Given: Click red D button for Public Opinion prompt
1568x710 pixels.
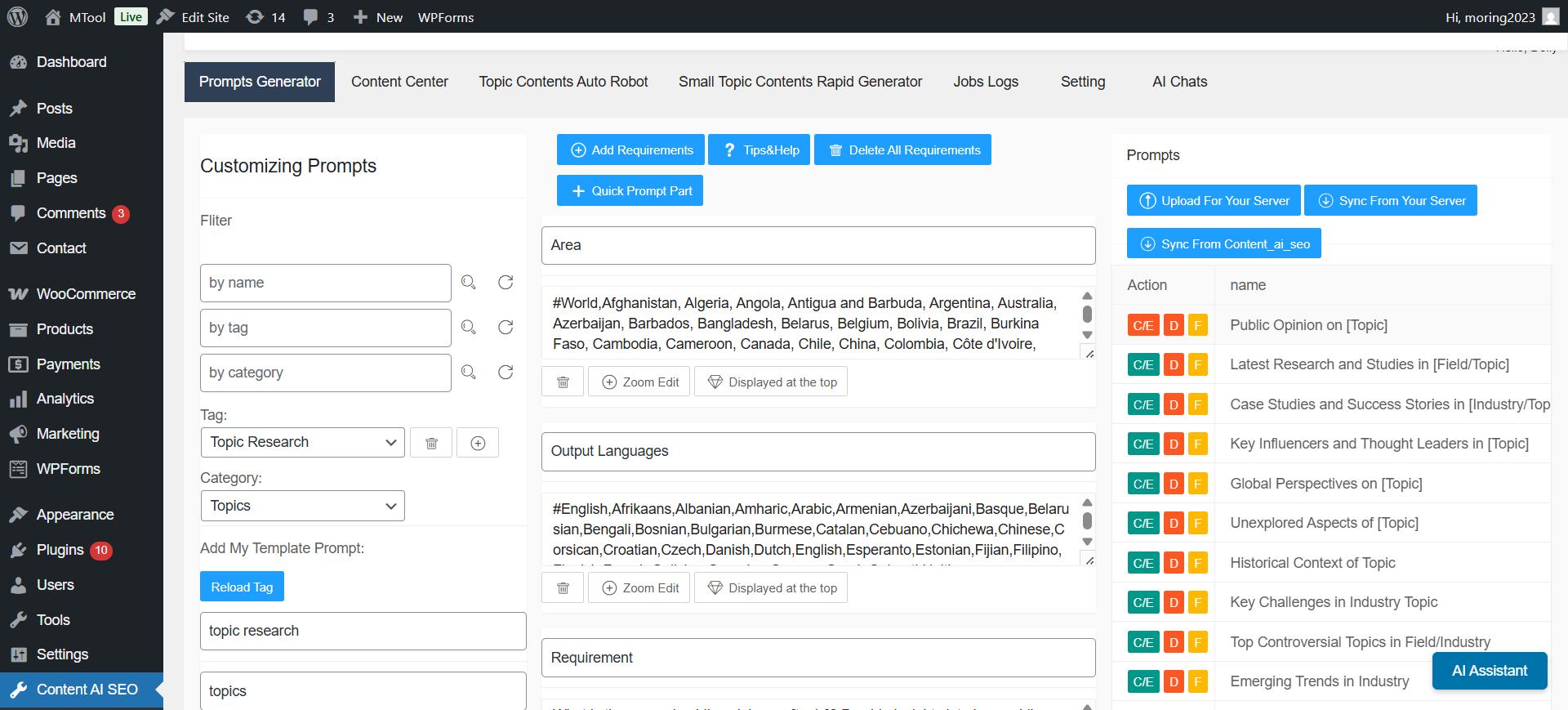Looking at the screenshot, I should coord(1174,325).
